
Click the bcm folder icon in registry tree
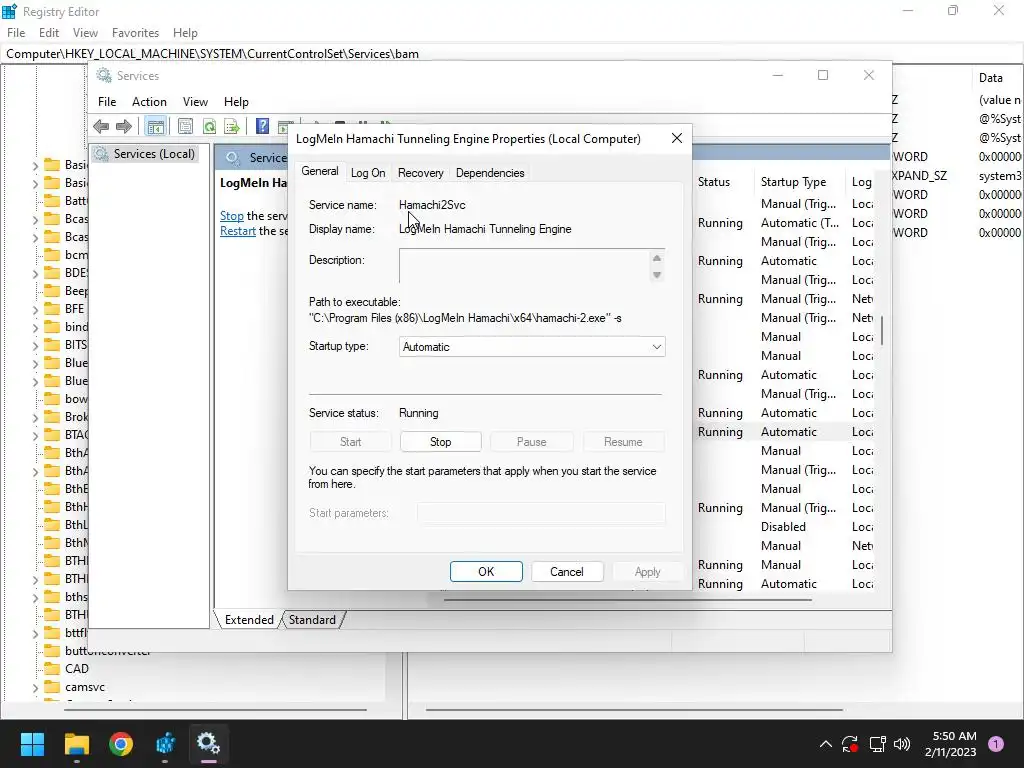(52, 255)
